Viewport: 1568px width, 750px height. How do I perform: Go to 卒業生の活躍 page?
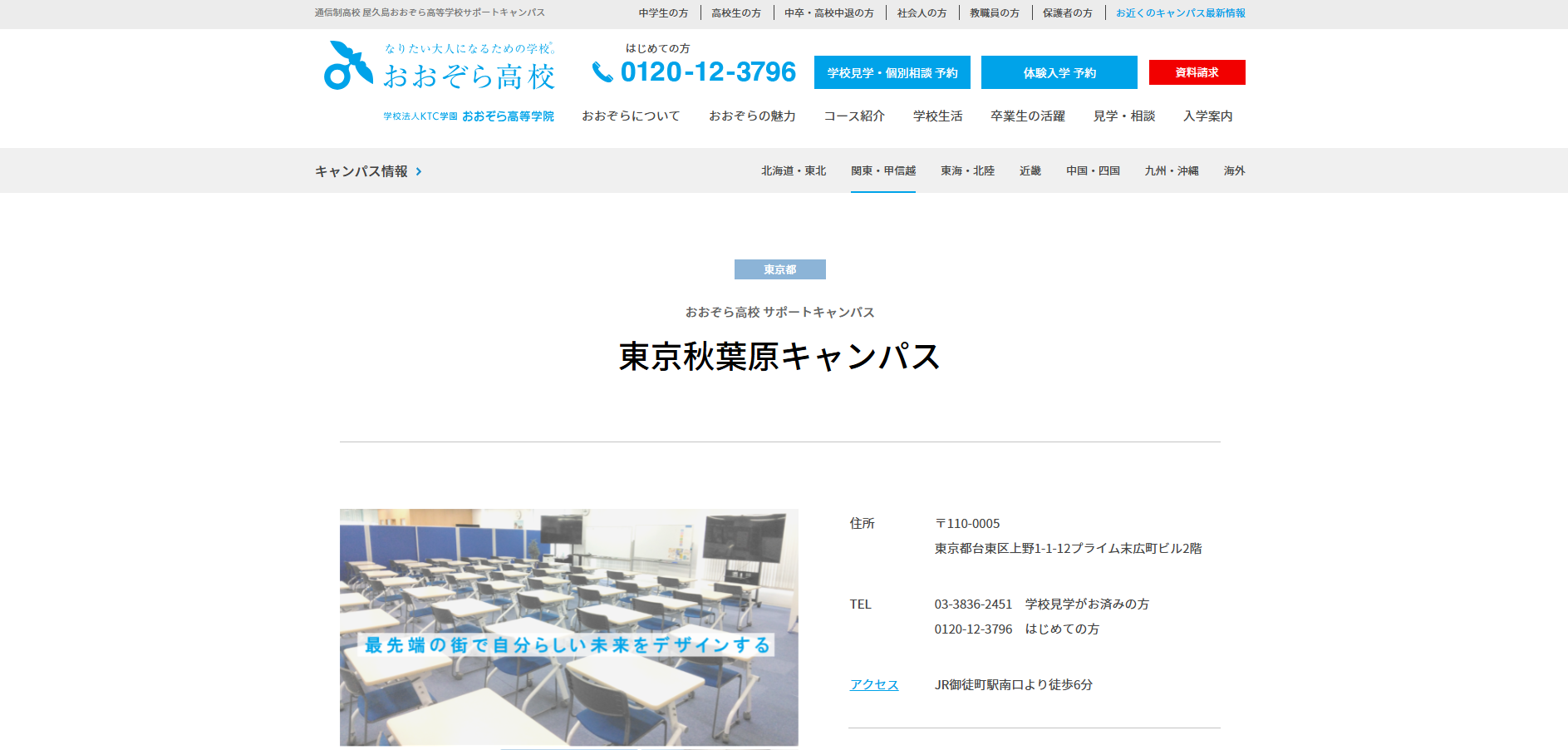click(1028, 116)
